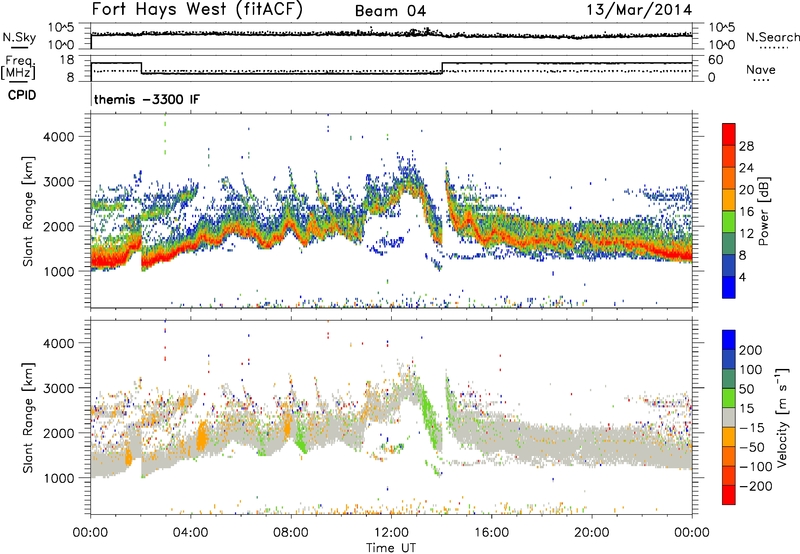The width and height of the screenshot is (800, 554).
Task: Click the '-15' tick on Velocity colorbar
Action: click(x=752, y=428)
